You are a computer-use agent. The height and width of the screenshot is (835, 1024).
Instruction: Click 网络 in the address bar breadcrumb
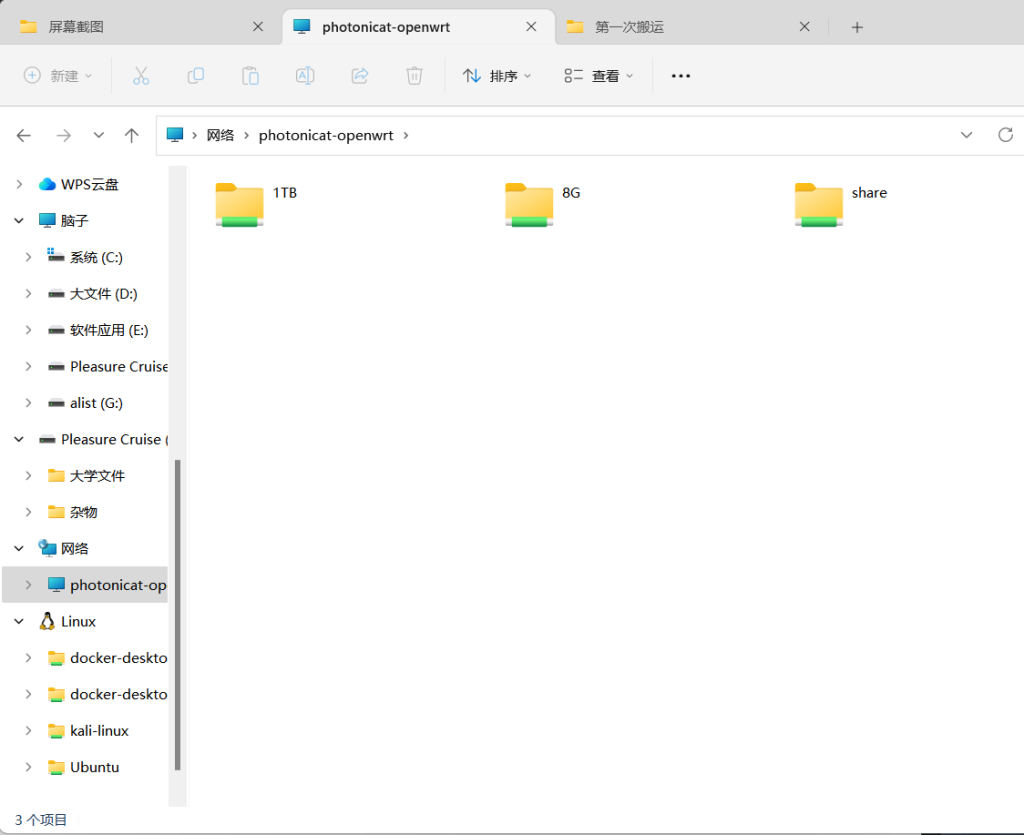coord(220,135)
